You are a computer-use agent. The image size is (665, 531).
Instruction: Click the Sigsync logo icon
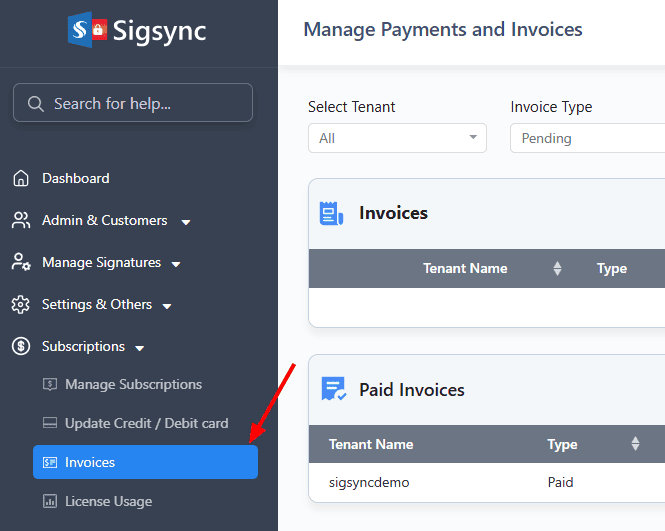pyautogui.click(x=87, y=30)
